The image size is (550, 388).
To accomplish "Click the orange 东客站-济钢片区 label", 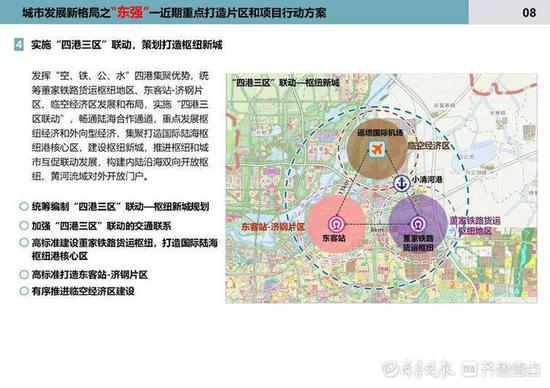I will tap(273, 227).
